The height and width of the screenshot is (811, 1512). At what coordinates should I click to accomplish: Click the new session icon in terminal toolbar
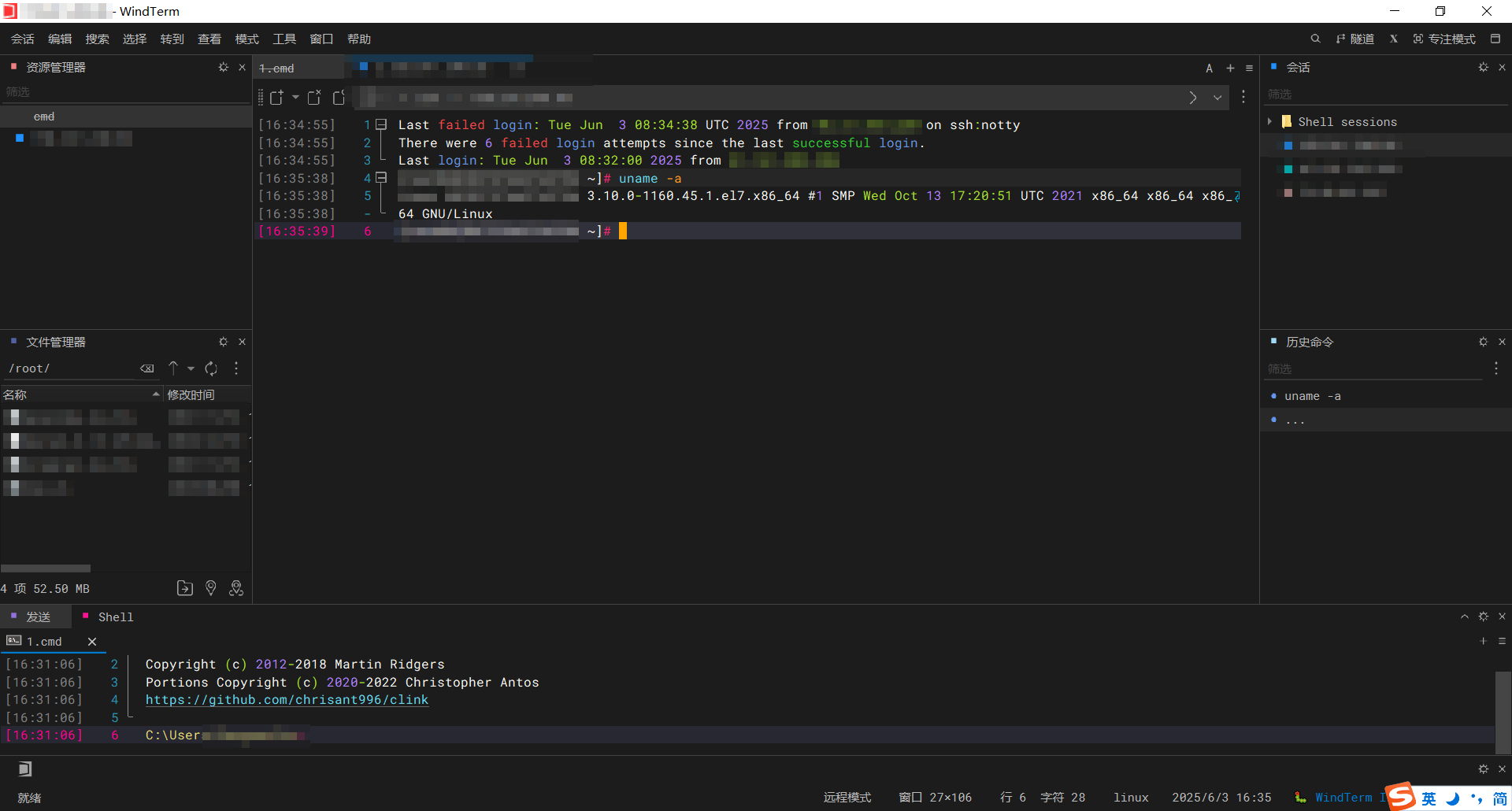point(276,98)
